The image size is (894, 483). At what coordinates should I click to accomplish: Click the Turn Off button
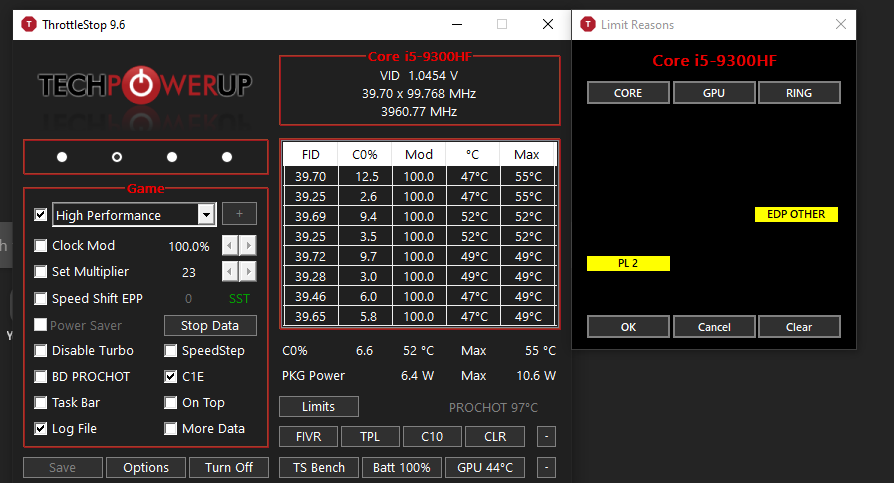[x=229, y=468]
